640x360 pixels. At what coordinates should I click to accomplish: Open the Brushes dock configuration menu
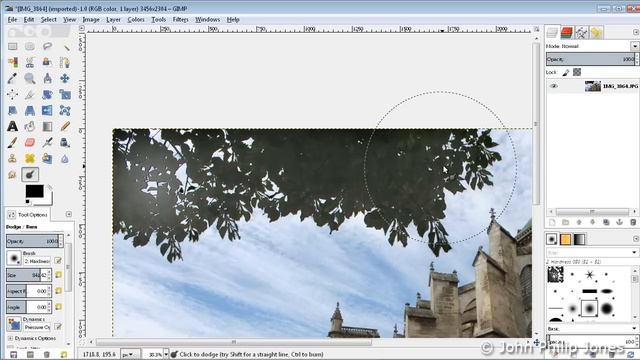636,239
